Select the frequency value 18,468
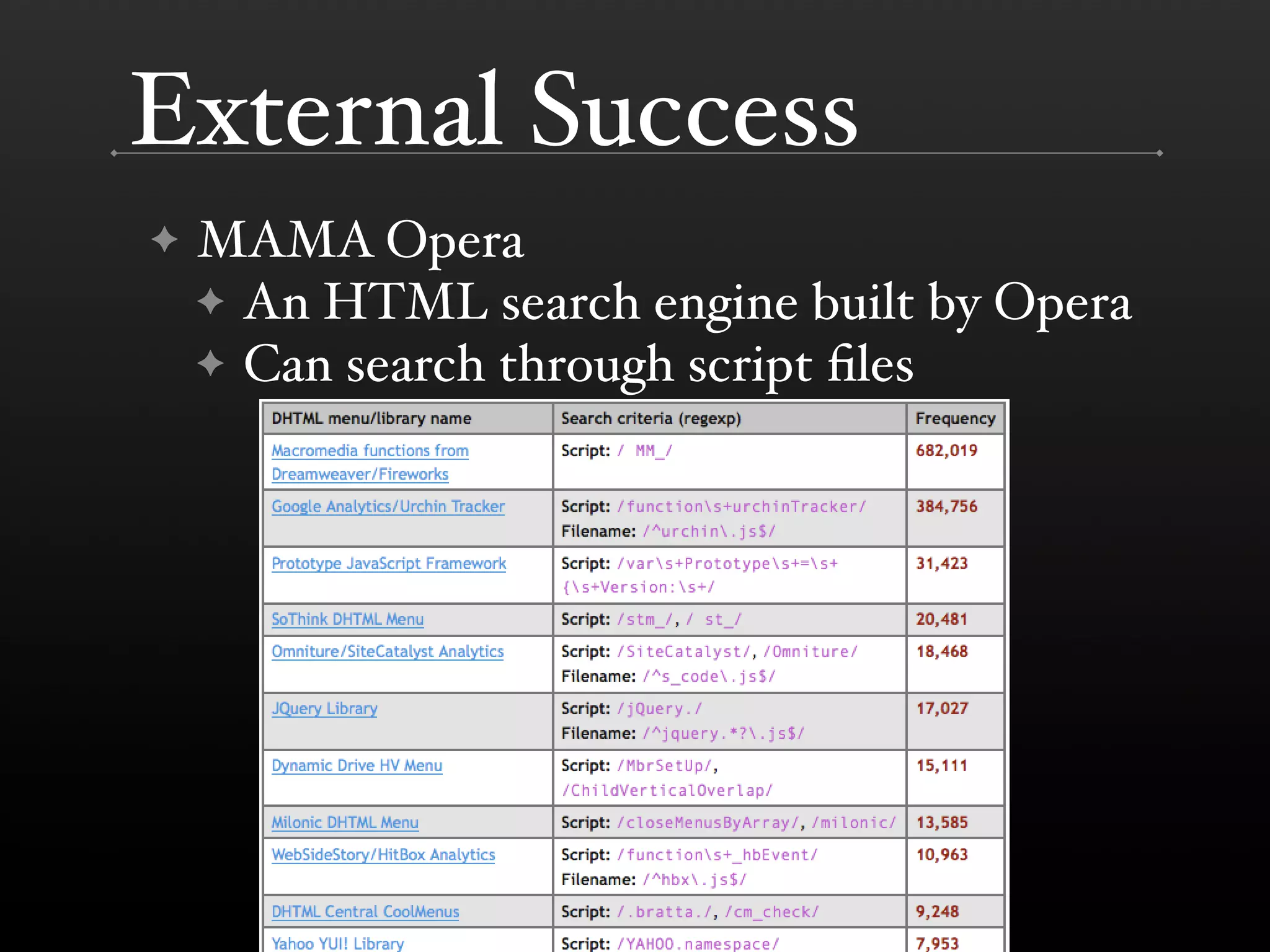The height and width of the screenshot is (952, 1270). pyautogui.click(x=942, y=651)
